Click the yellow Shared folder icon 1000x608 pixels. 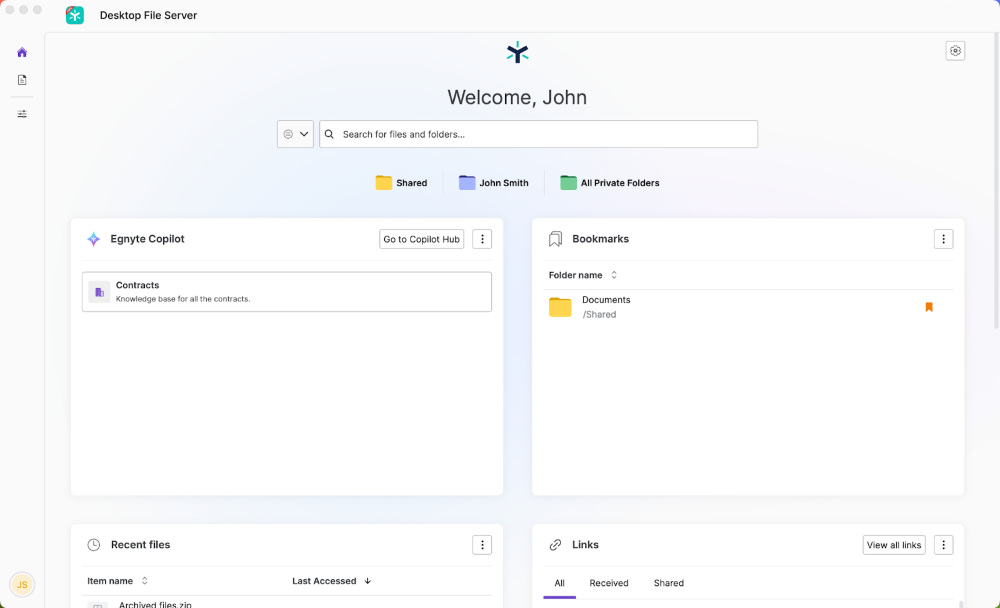[383, 182]
